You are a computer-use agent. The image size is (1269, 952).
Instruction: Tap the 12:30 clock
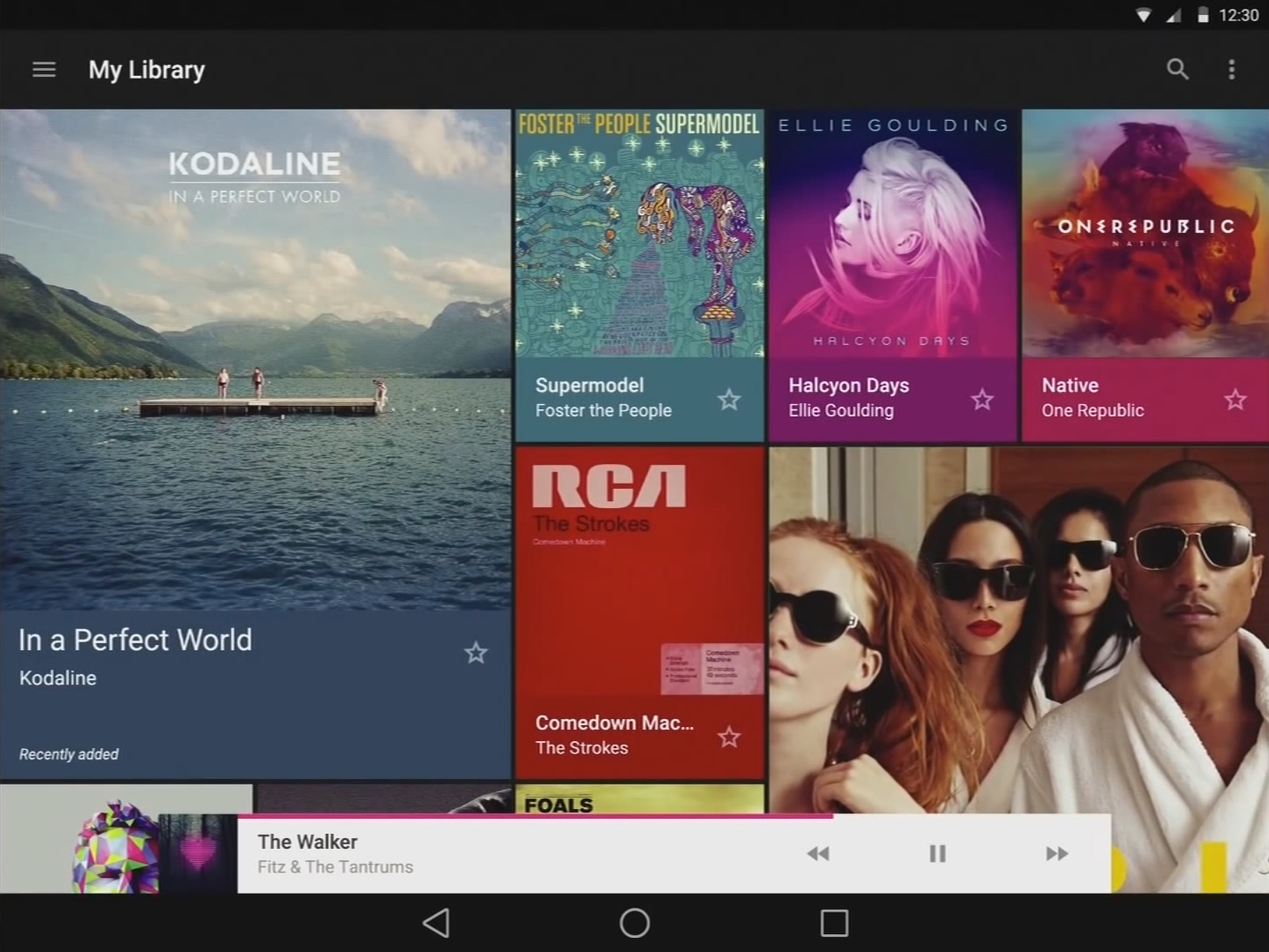pyautogui.click(x=1238, y=15)
